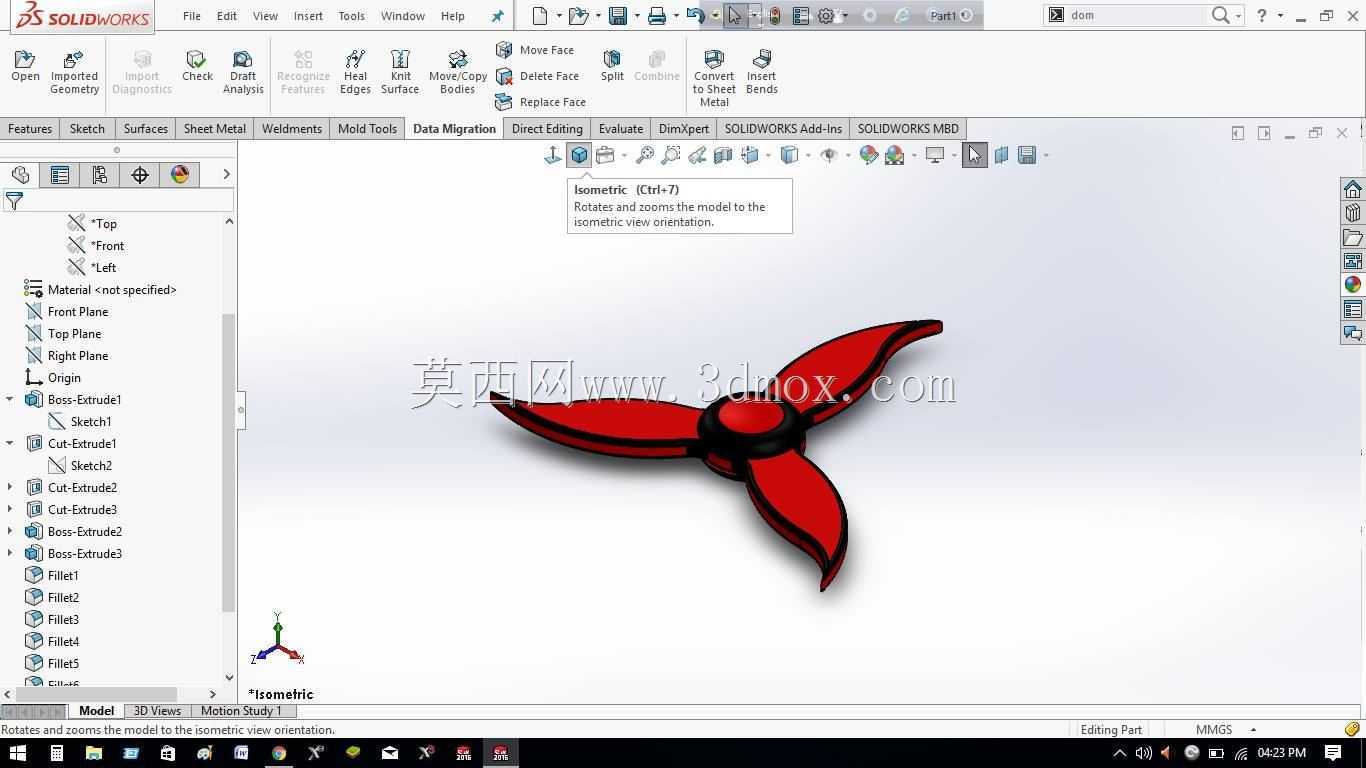Switch to the FeatureManager Design Tree tab

(20, 175)
